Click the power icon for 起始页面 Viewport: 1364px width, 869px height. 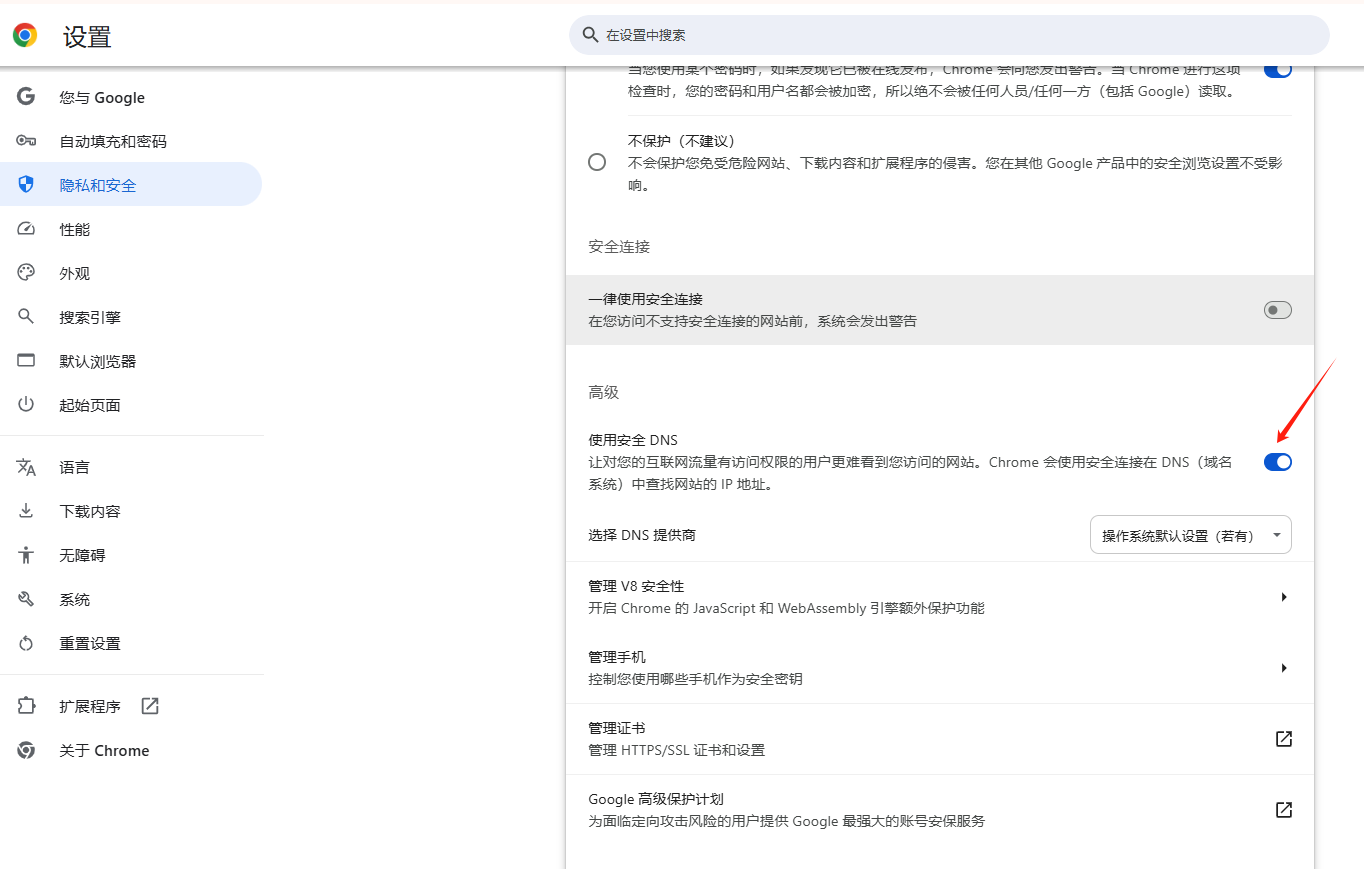(26, 405)
